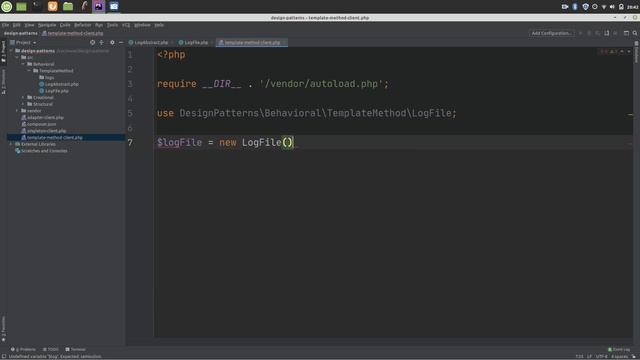The width and height of the screenshot is (640, 360).
Task: Click the icon right of the debug bug icon
Action: click(x=598, y=33)
